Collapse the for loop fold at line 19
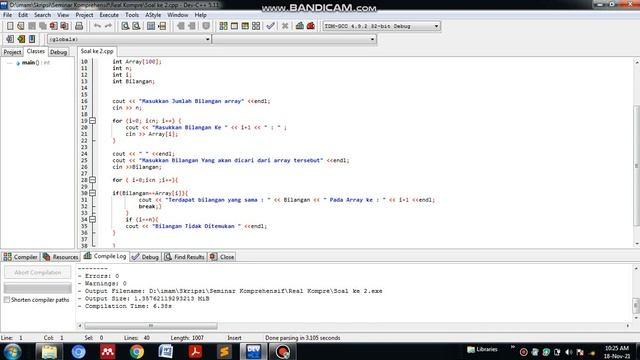This screenshot has height=360, width=640. click(x=93, y=121)
